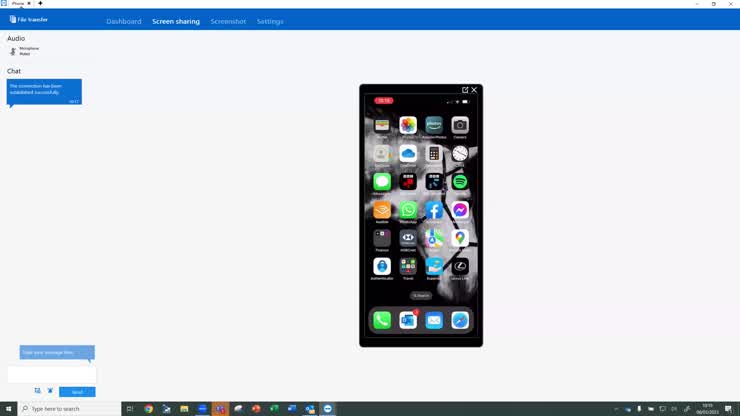
Task: Tap the Camera app icon
Action: pos(460,125)
